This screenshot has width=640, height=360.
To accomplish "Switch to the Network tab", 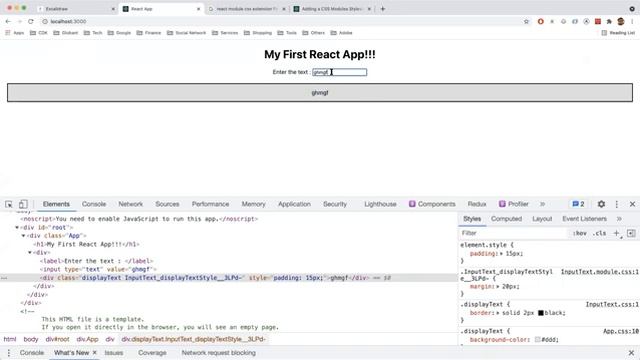I will coord(131,204).
